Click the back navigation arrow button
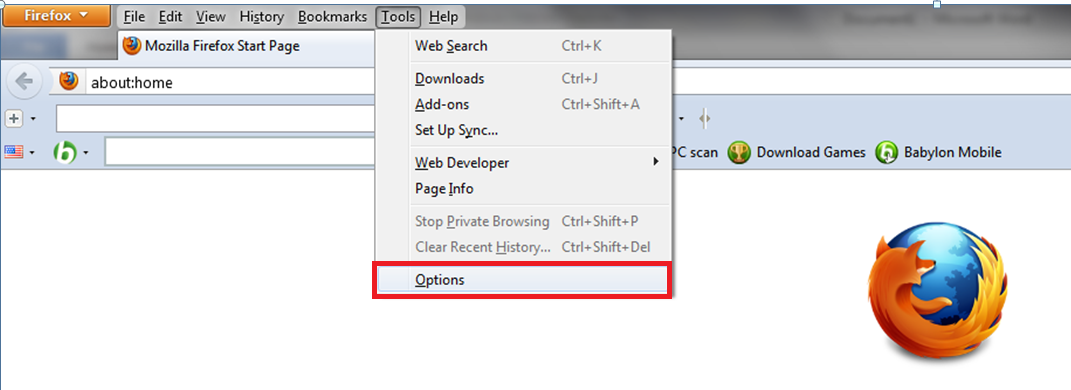The image size is (1071, 390). 24,81
